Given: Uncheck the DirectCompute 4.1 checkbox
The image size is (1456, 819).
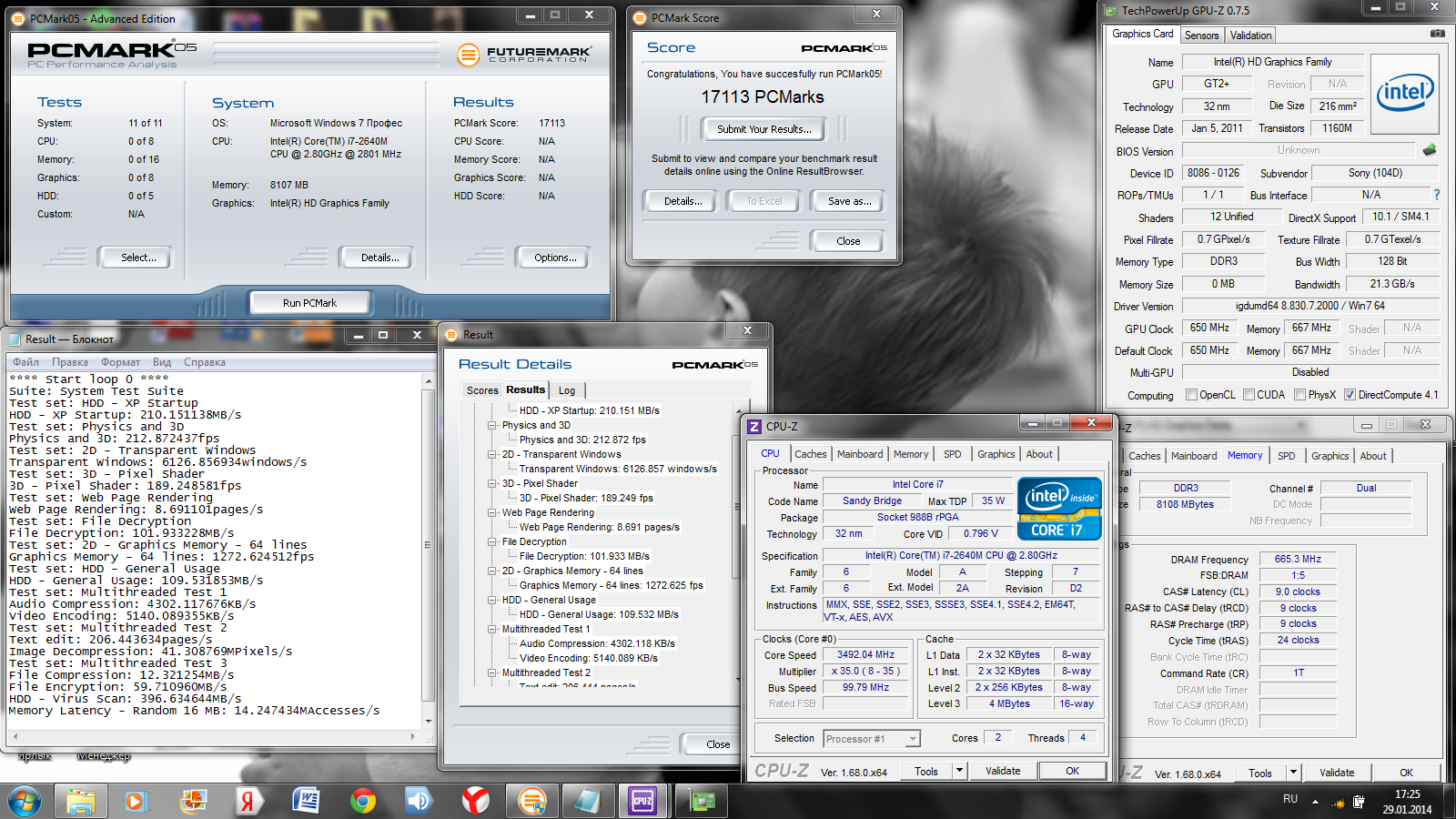Looking at the screenshot, I should coord(1350,395).
